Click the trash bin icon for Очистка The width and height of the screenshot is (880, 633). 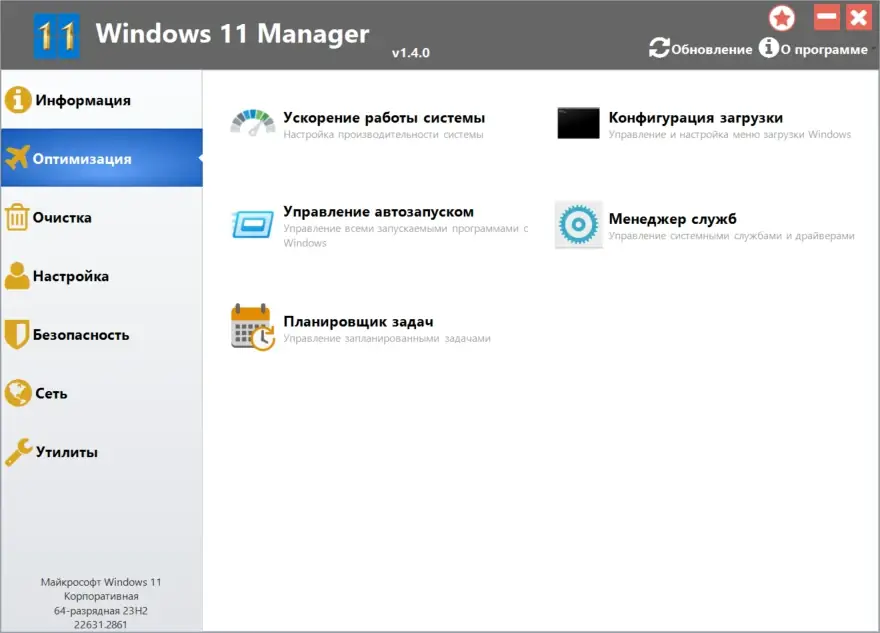pos(17,217)
